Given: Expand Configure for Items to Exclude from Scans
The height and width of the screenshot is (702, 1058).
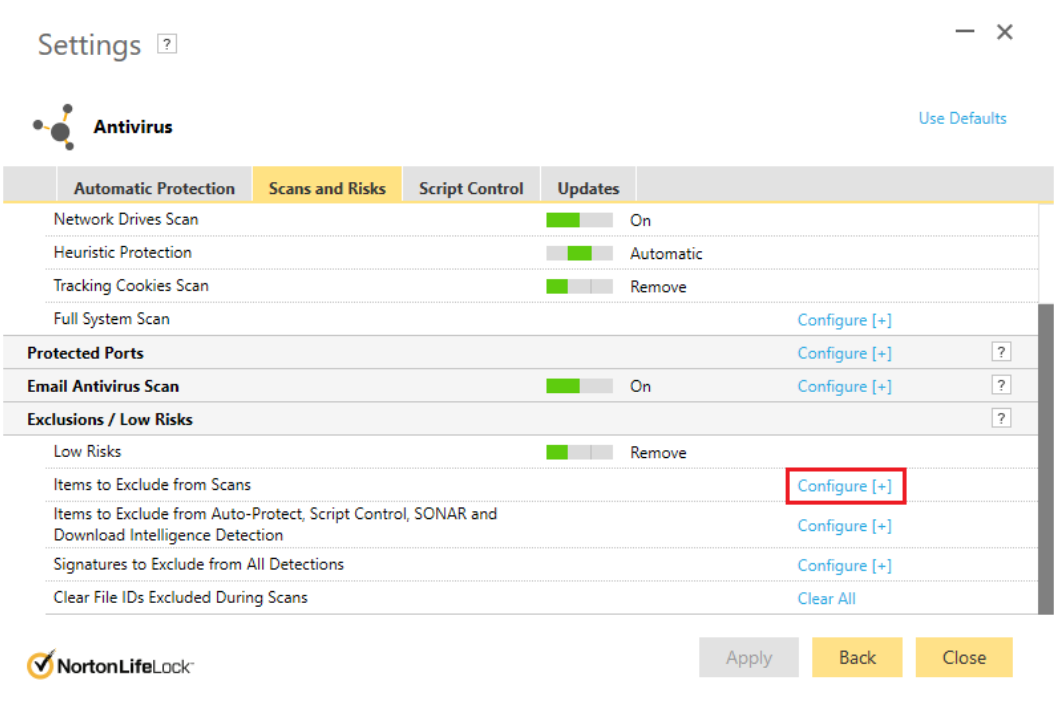Looking at the screenshot, I should [844, 486].
